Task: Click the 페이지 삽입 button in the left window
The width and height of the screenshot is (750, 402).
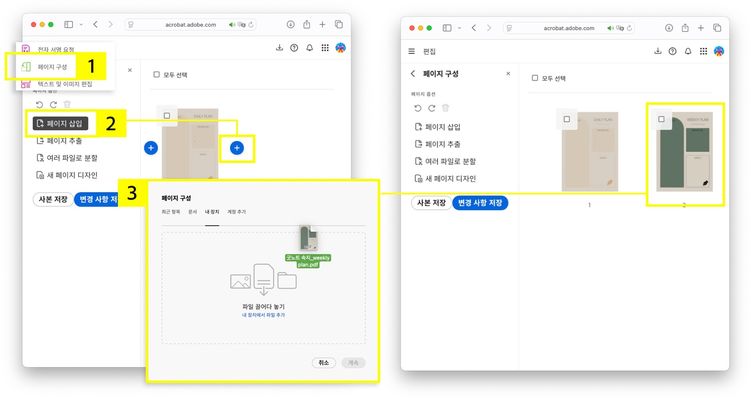Action: point(61,123)
